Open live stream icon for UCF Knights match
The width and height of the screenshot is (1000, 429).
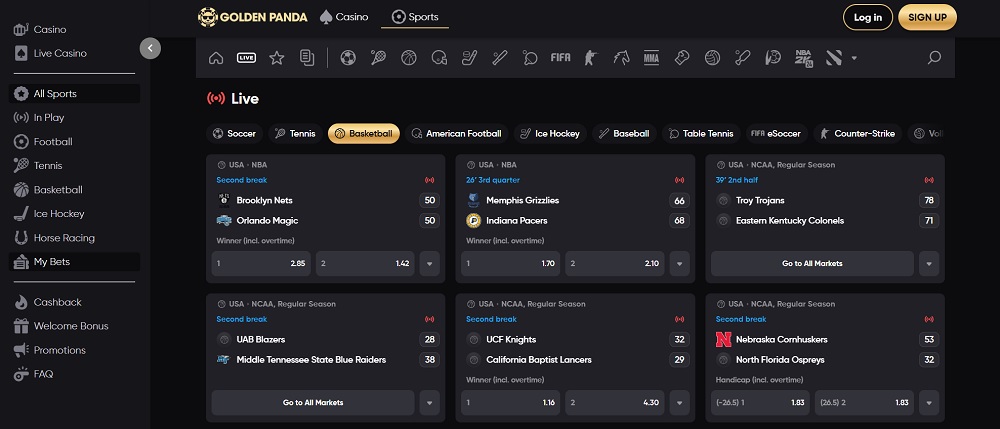tap(679, 319)
